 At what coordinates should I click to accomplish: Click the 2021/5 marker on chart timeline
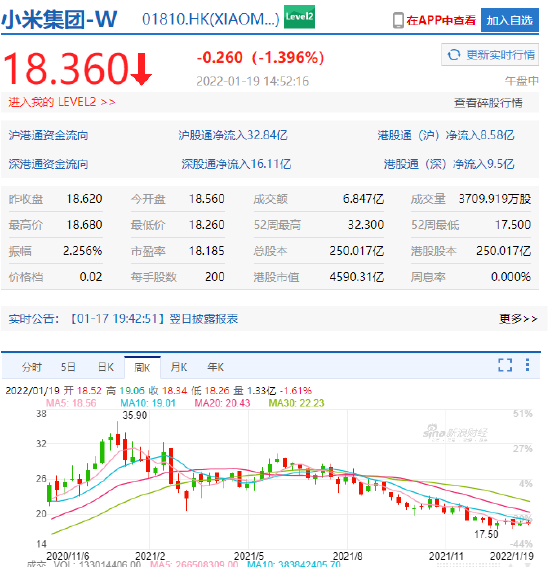(x=248, y=556)
